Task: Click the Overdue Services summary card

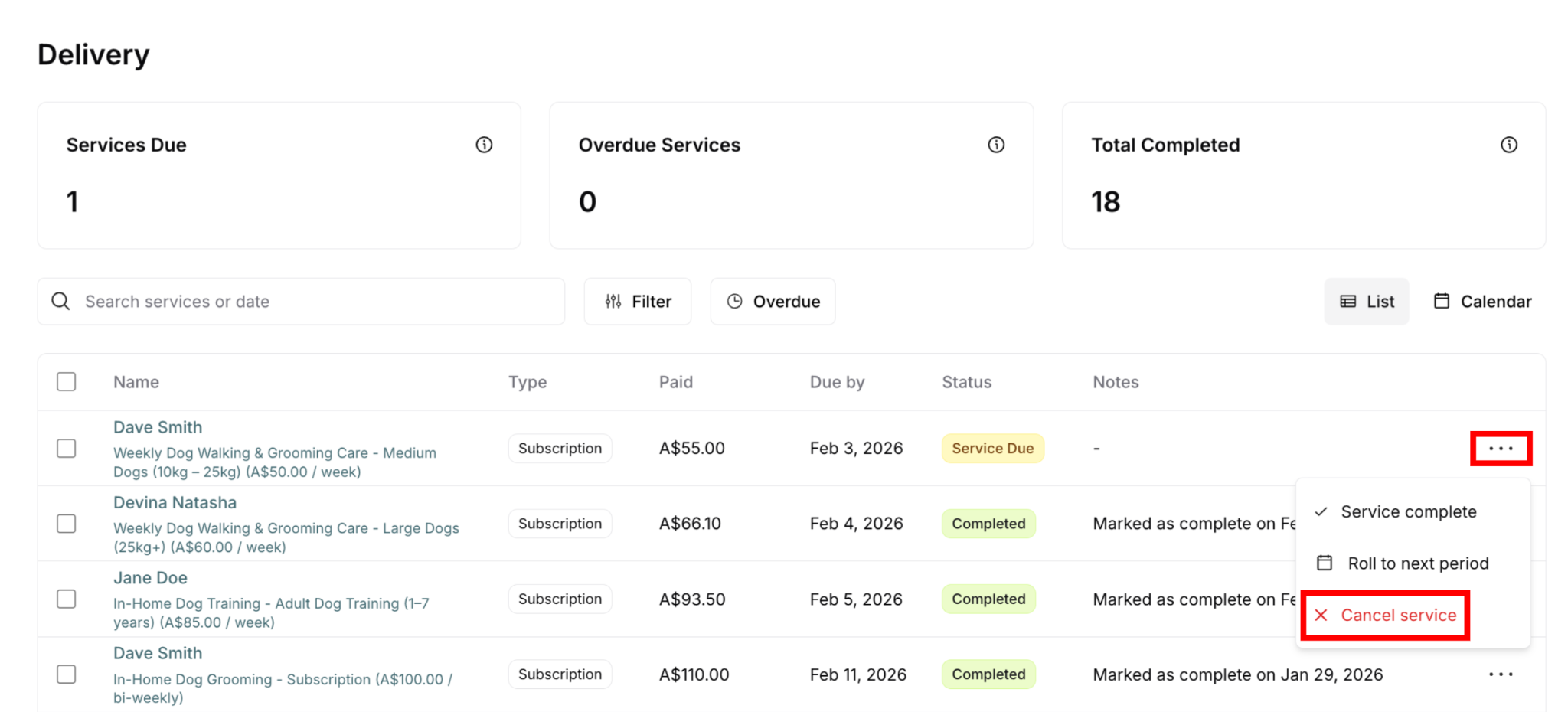Action: coord(792,175)
